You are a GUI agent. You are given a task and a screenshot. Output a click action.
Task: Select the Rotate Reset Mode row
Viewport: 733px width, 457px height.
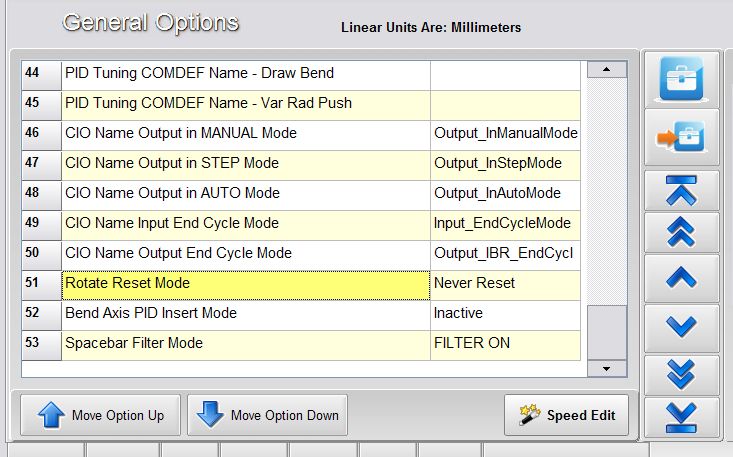tap(245, 284)
